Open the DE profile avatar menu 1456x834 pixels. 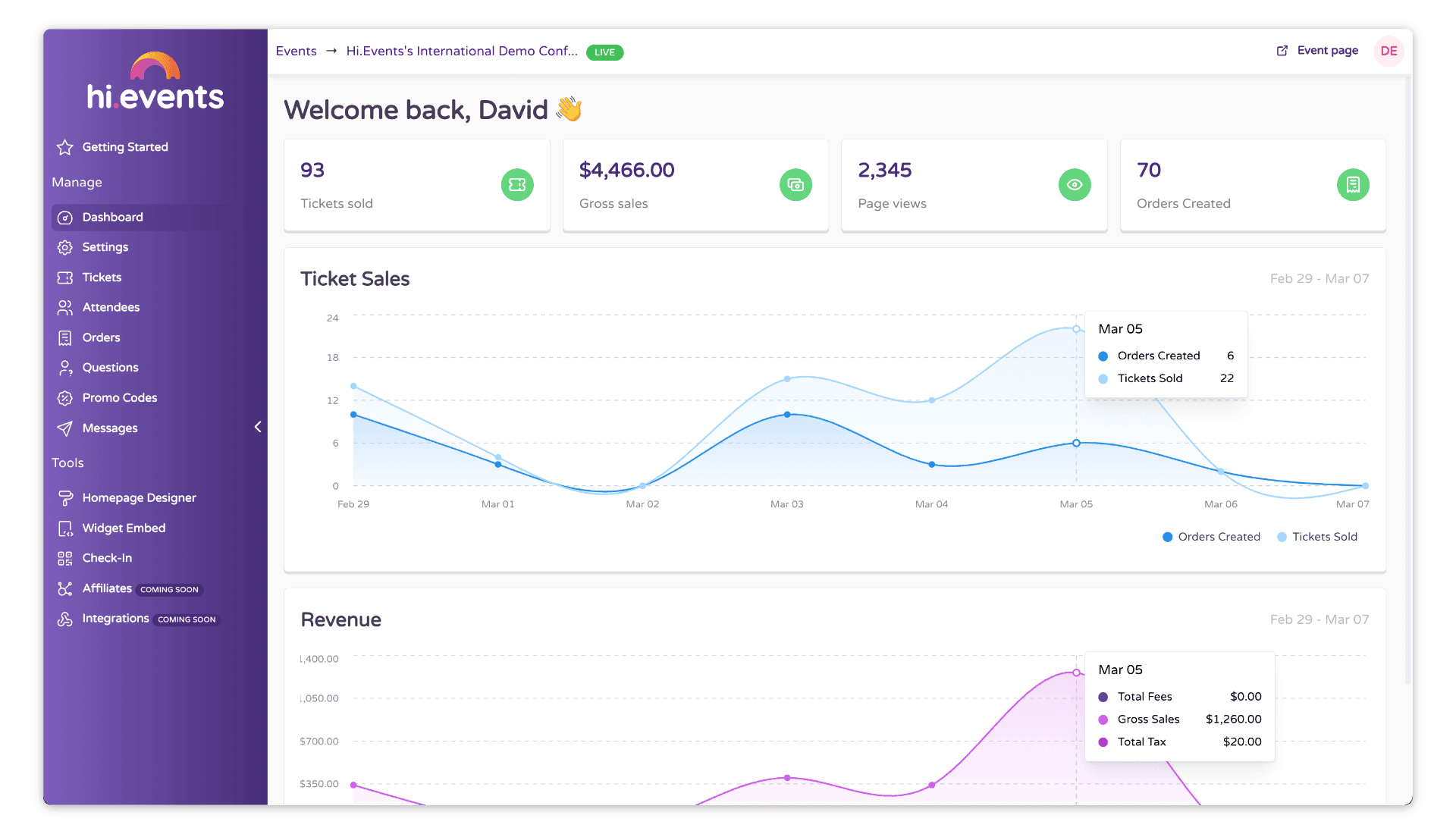point(1389,51)
